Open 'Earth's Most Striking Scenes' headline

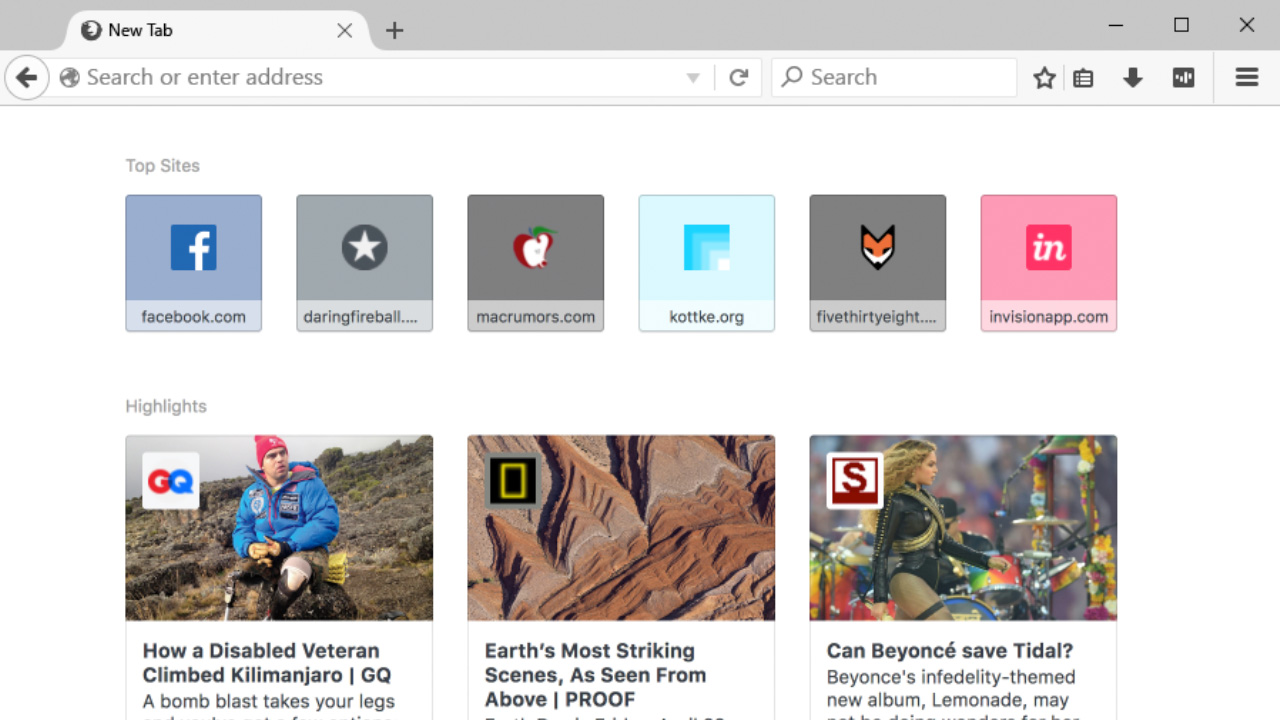(x=595, y=675)
